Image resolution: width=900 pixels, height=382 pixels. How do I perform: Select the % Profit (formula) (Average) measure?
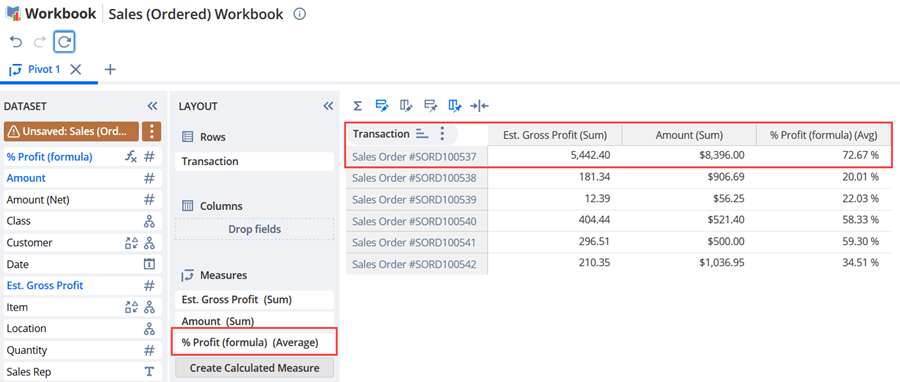[254, 343]
